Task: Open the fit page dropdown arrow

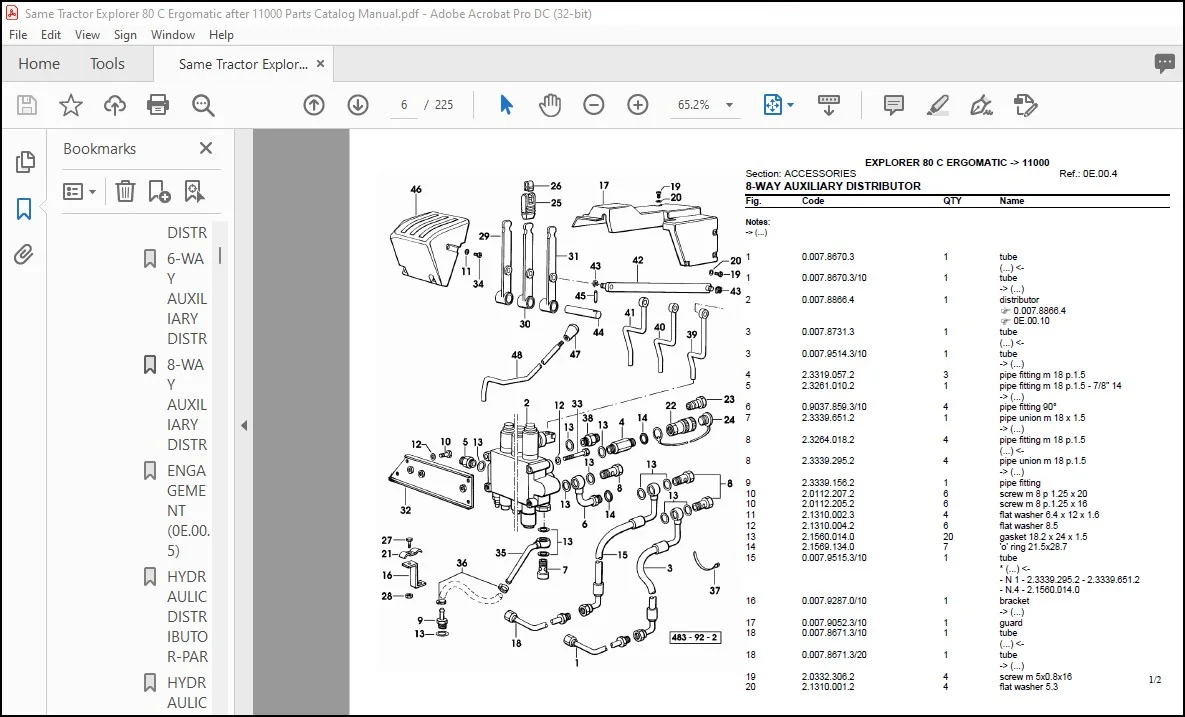Action: tap(791, 105)
